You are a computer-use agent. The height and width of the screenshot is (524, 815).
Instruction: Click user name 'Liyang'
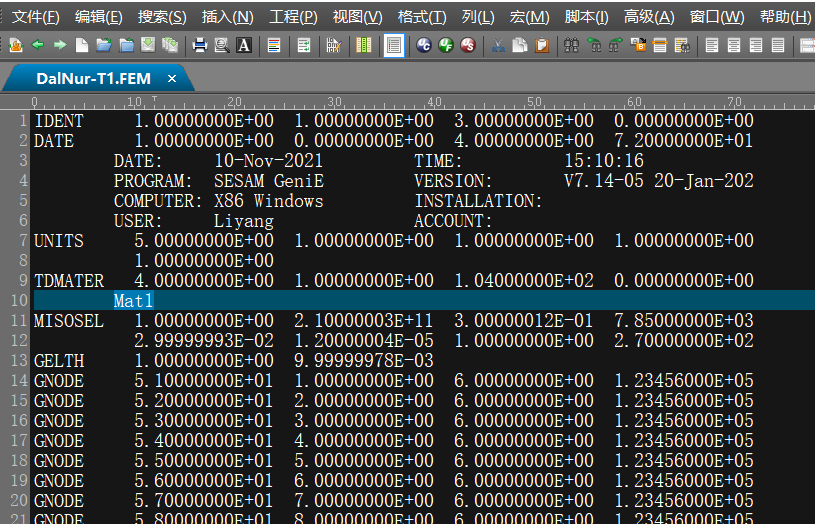click(x=244, y=221)
